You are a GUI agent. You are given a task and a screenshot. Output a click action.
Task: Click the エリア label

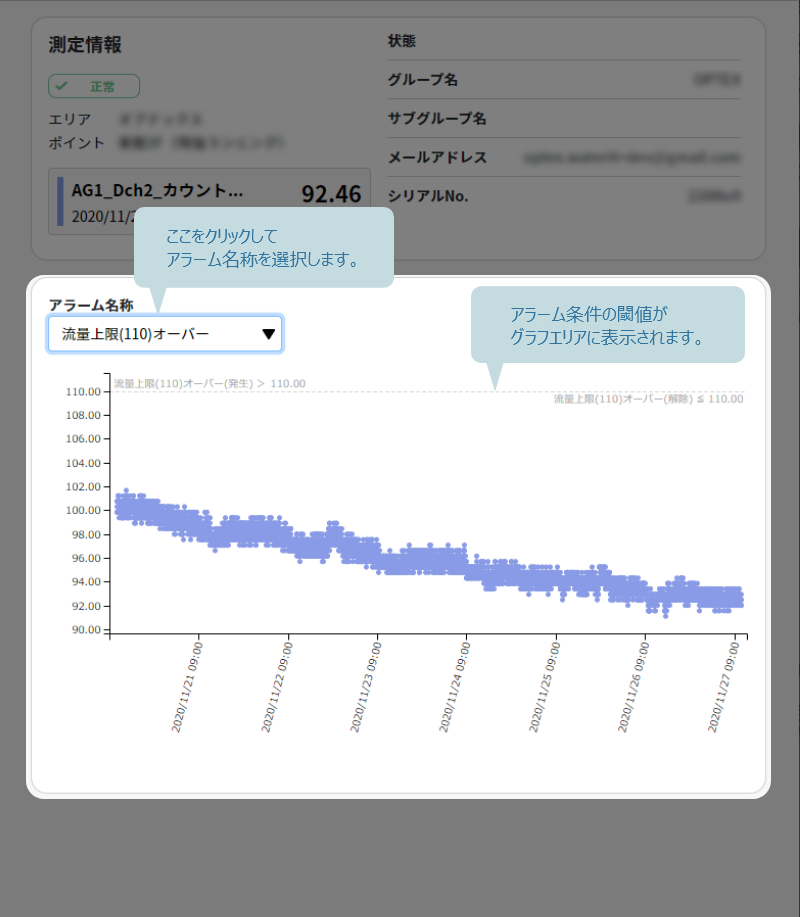point(70,119)
